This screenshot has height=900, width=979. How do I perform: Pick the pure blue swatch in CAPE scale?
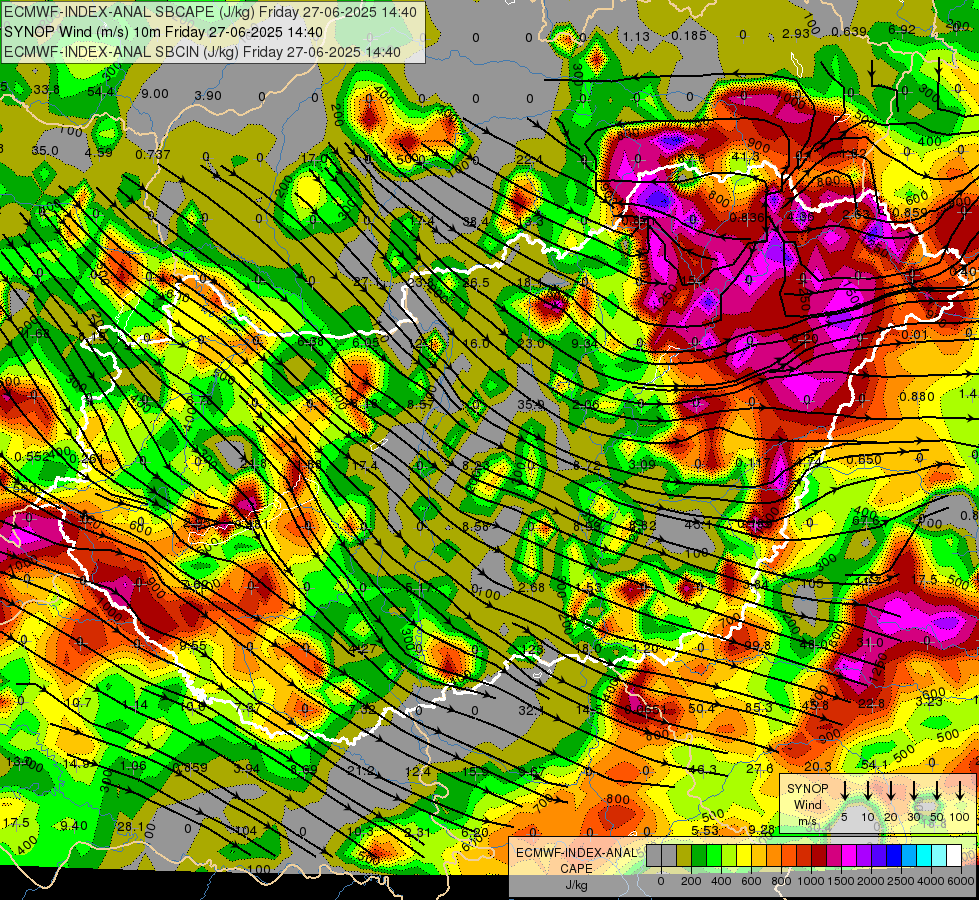(x=893, y=856)
